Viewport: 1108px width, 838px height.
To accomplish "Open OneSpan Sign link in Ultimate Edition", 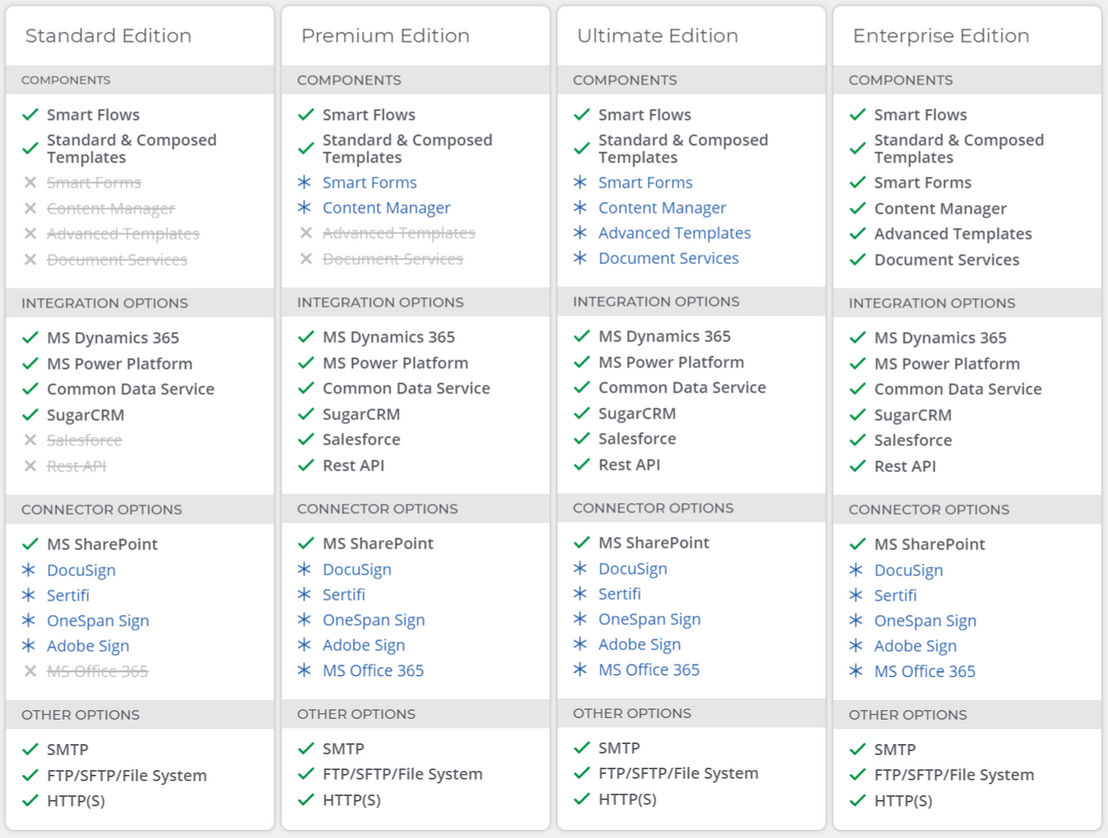I will pos(649,620).
